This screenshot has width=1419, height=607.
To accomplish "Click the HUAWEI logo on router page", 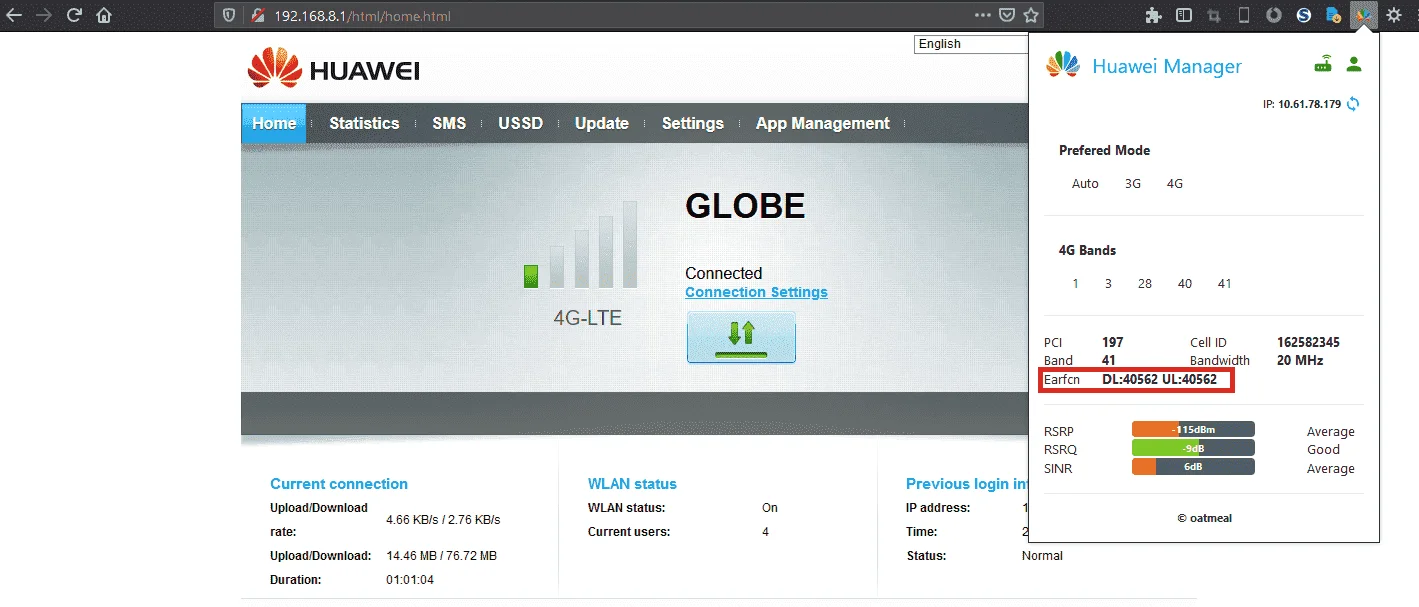I will (x=333, y=68).
